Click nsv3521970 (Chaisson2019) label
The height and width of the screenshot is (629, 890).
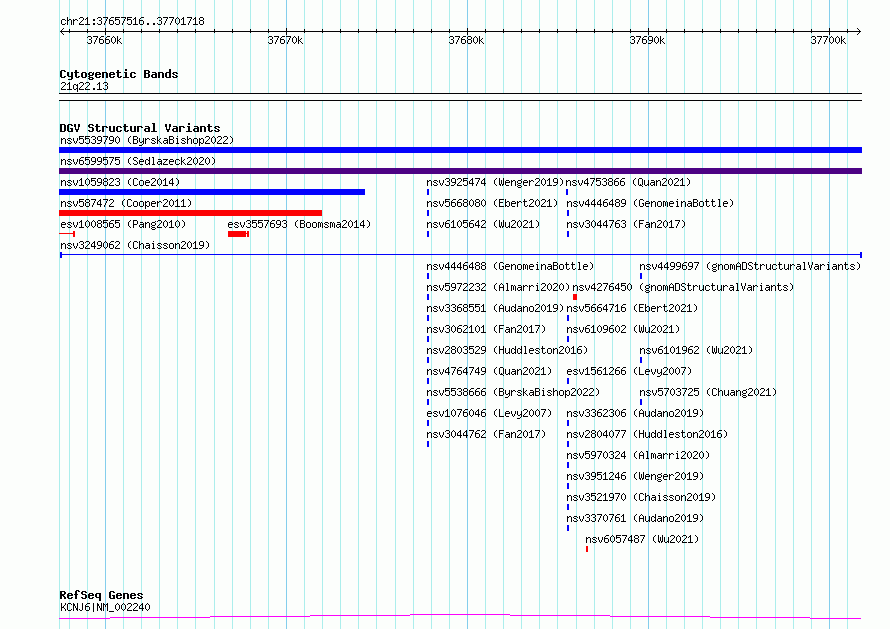tap(641, 497)
